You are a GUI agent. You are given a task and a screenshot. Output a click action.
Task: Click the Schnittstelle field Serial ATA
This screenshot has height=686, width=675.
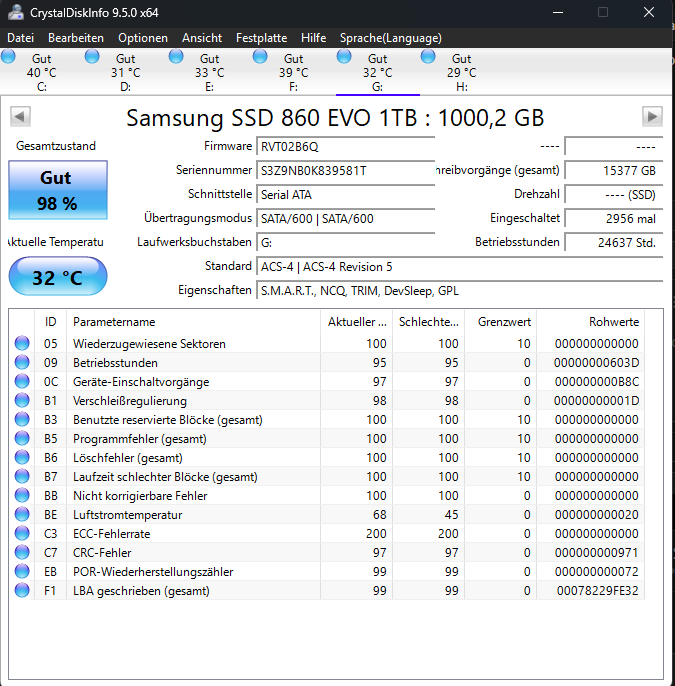[x=346, y=195]
